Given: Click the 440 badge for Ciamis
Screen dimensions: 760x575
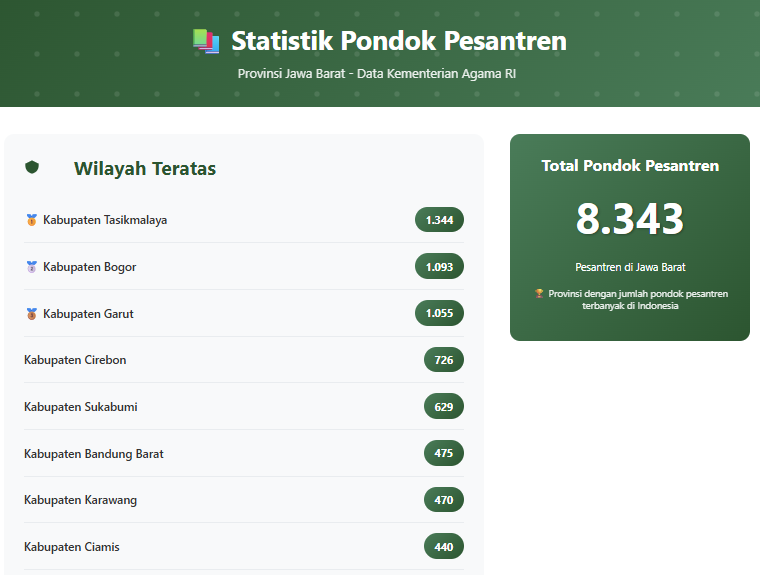Looking at the screenshot, I should pyautogui.click(x=443, y=547).
